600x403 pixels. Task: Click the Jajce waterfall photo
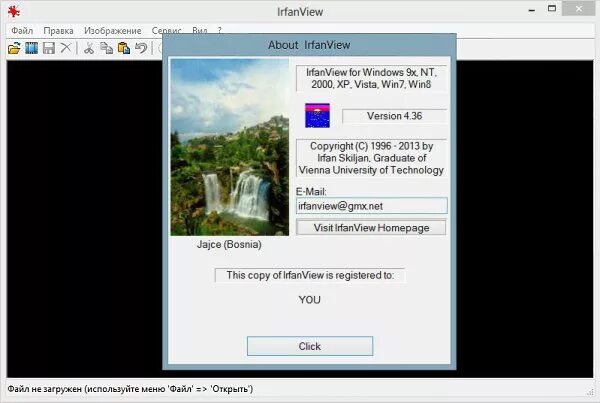click(x=230, y=147)
